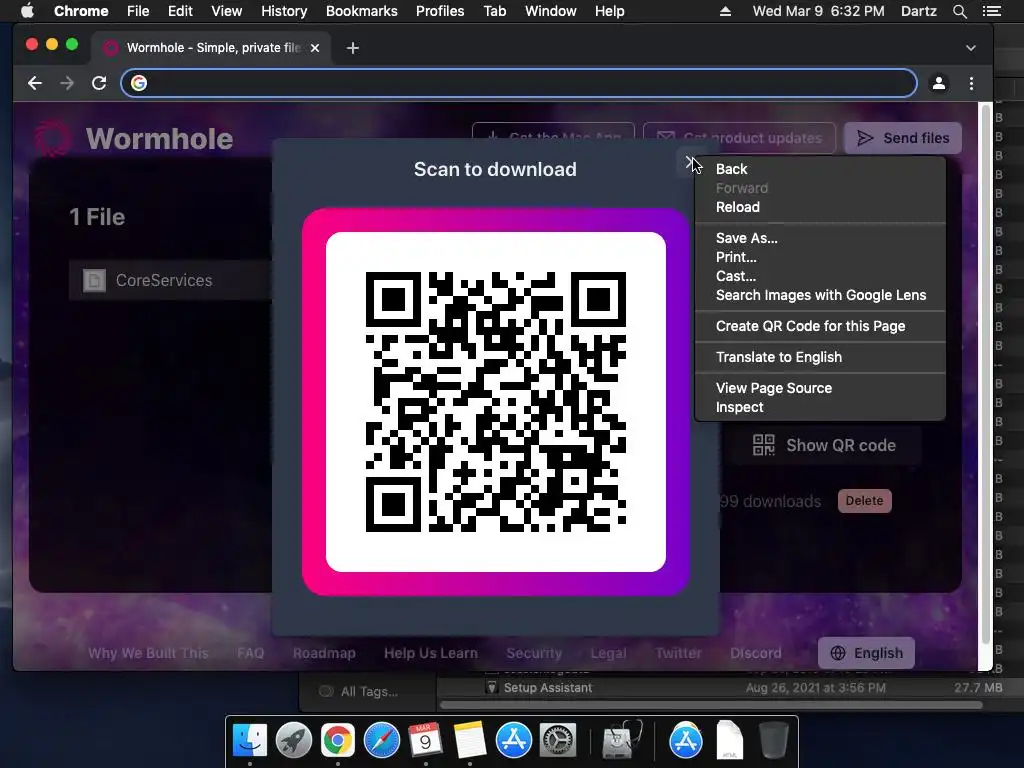Image resolution: width=1024 pixels, height=768 pixels.
Task: Close the Wormhole browser tab
Action: (315, 48)
